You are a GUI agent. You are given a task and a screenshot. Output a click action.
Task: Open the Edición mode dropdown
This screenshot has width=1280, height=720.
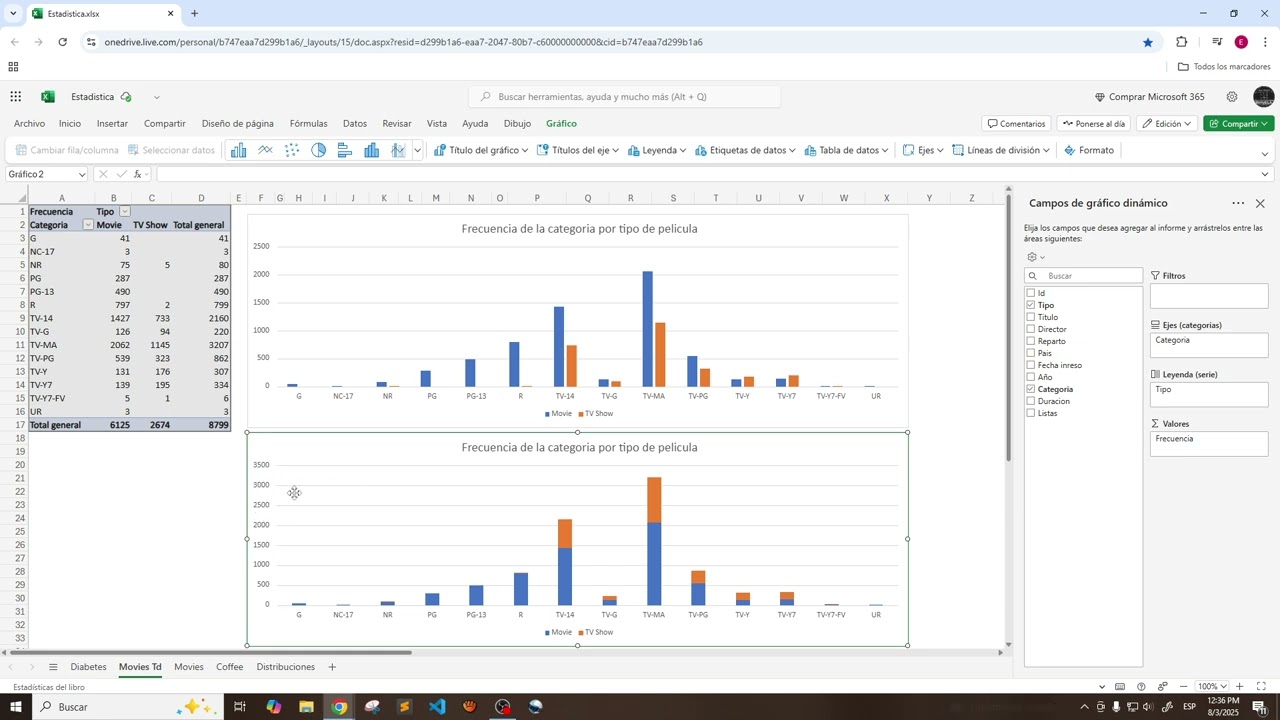1166,124
